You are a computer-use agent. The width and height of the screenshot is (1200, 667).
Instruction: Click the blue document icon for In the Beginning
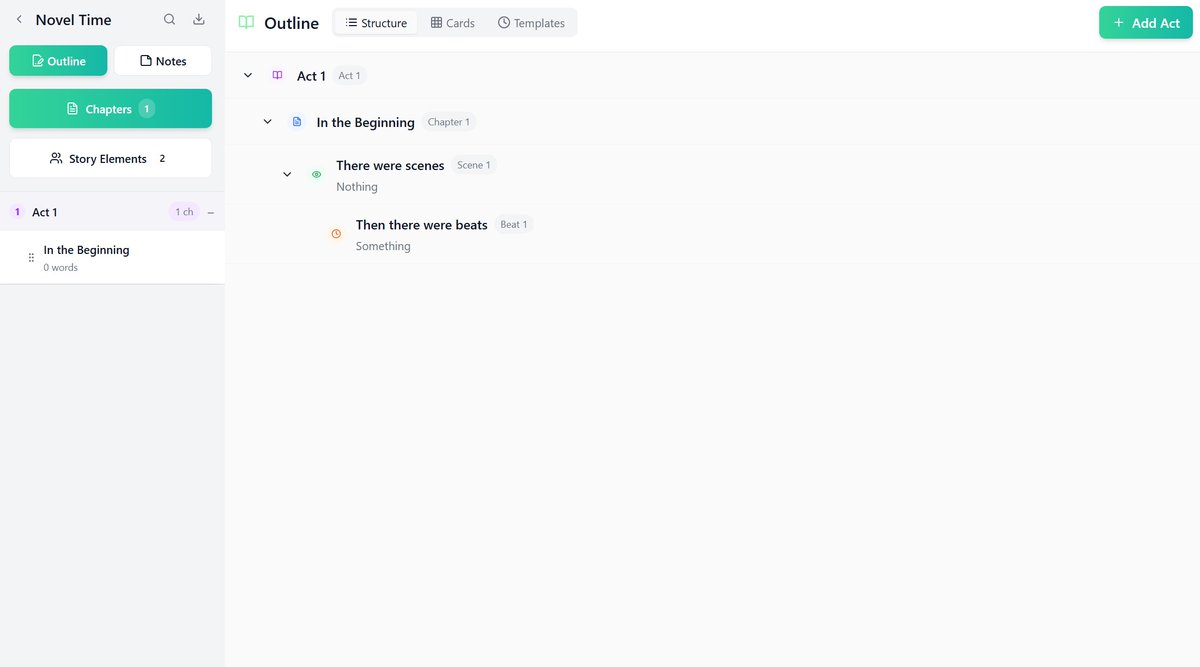[x=297, y=122]
